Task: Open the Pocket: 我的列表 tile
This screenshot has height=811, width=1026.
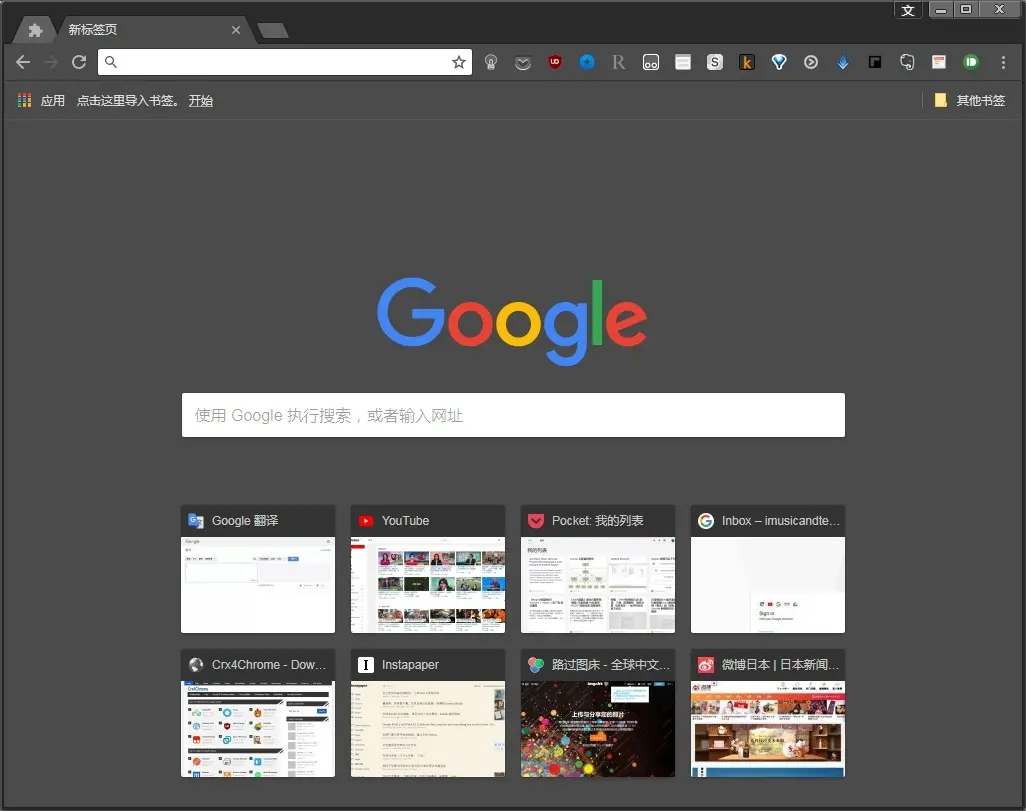Action: 598,569
